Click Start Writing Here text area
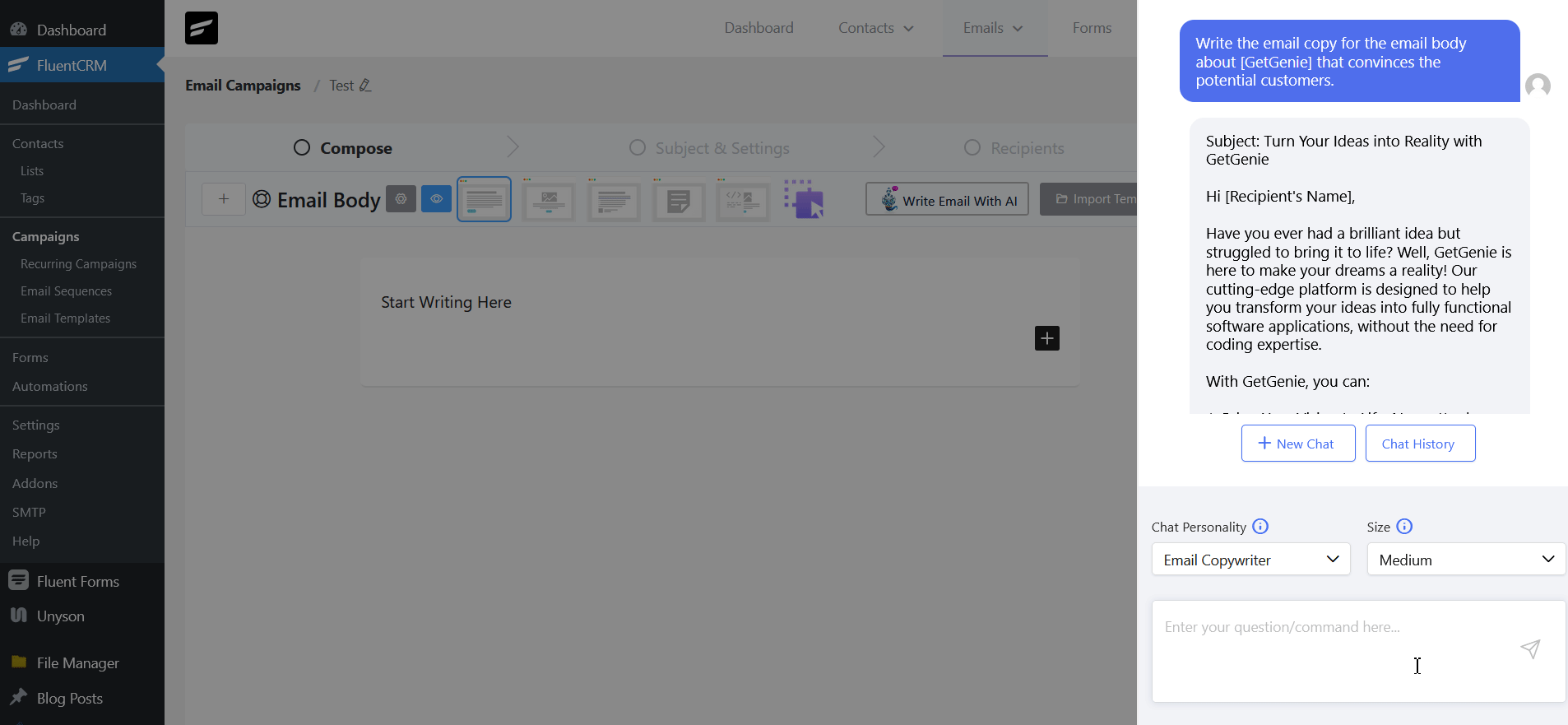Viewport: 1568px width, 725px height. [446, 303]
